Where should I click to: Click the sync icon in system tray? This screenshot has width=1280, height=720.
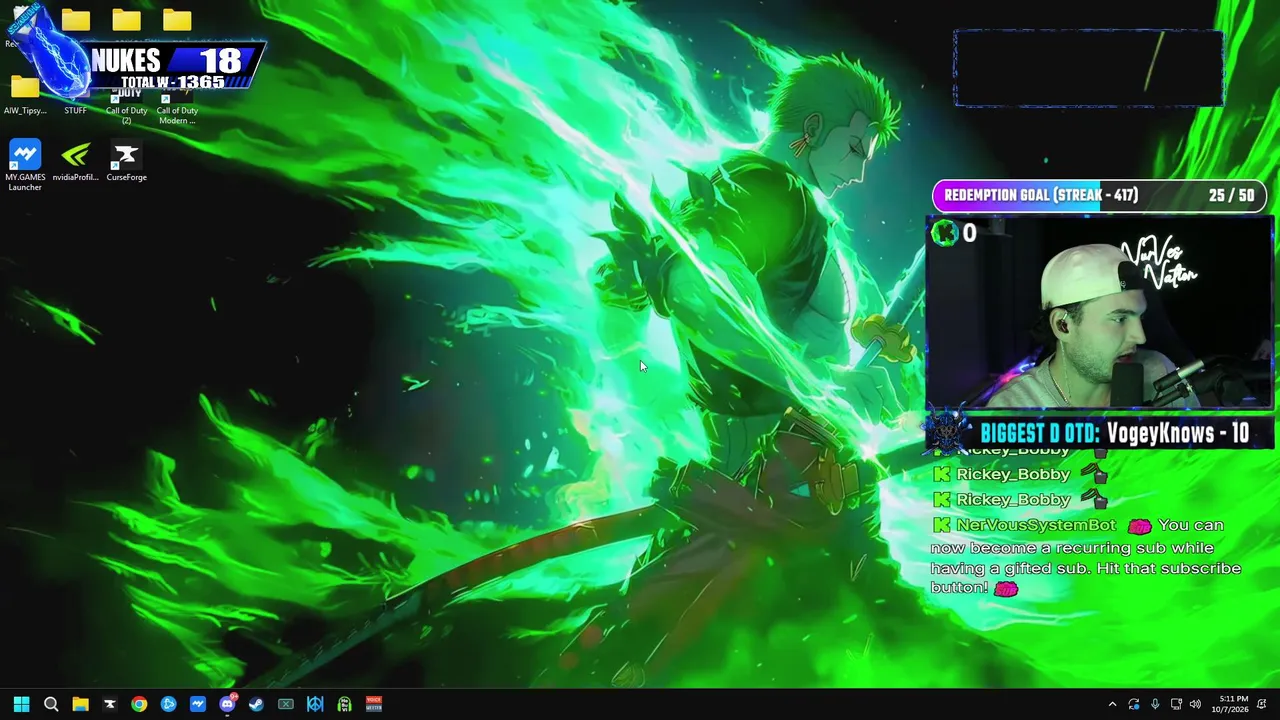click(x=1134, y=705)
